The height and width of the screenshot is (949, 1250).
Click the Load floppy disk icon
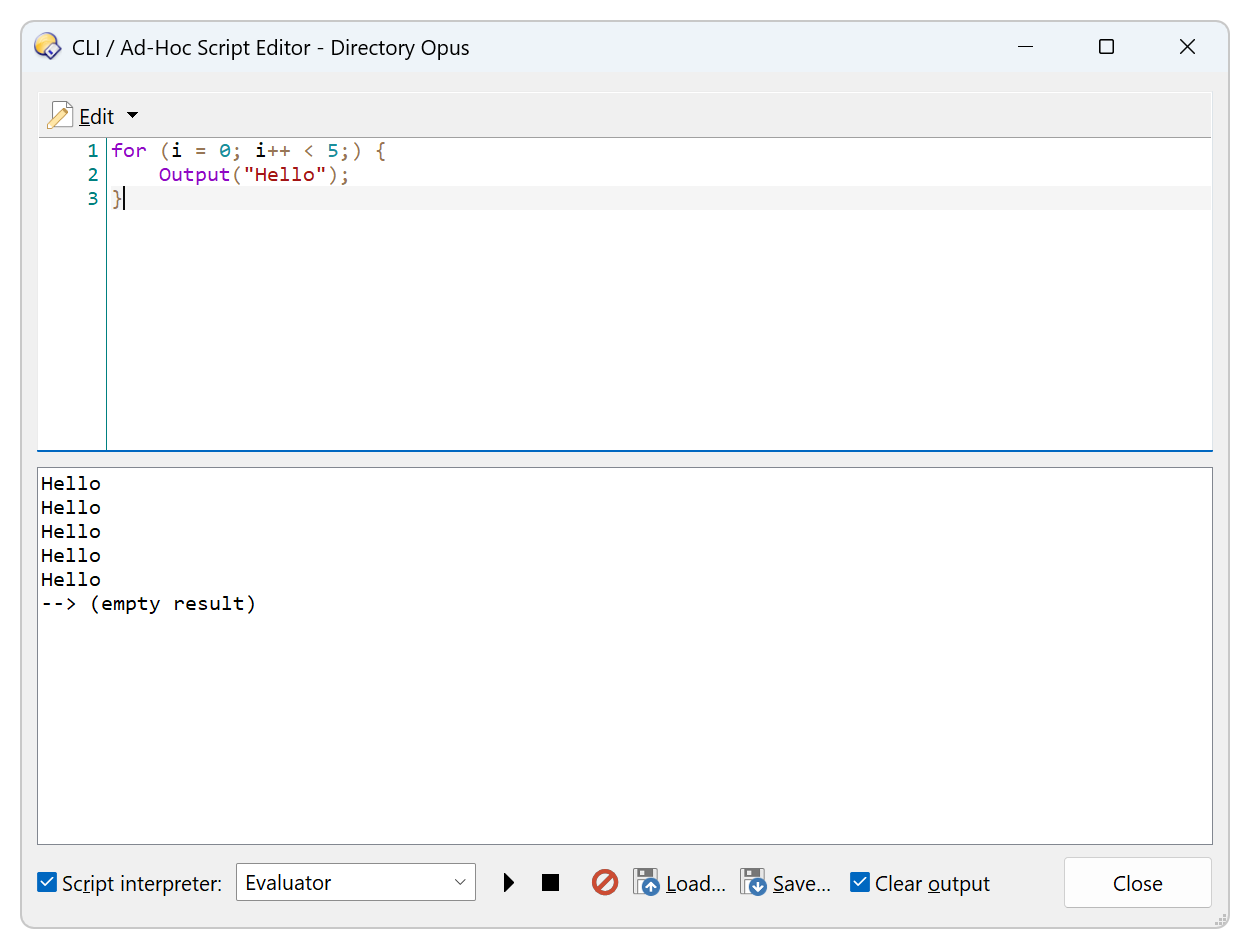point(647,883)
